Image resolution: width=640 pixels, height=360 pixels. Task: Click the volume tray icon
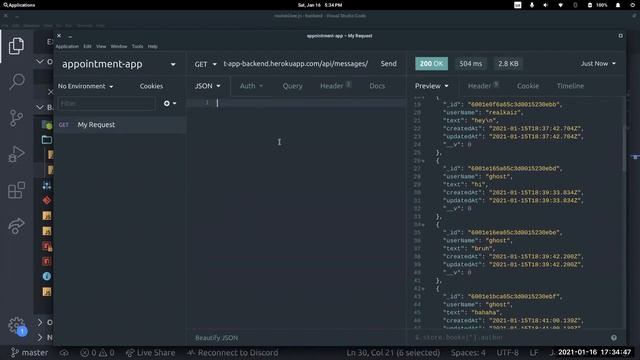546,5
